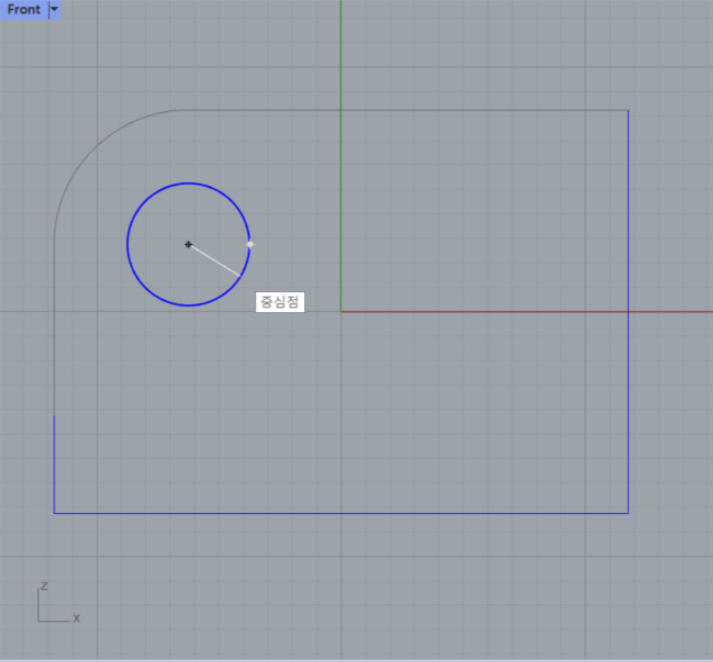
Task: Select the blue bottom line of the outline
Action: [x=341, y=513]
